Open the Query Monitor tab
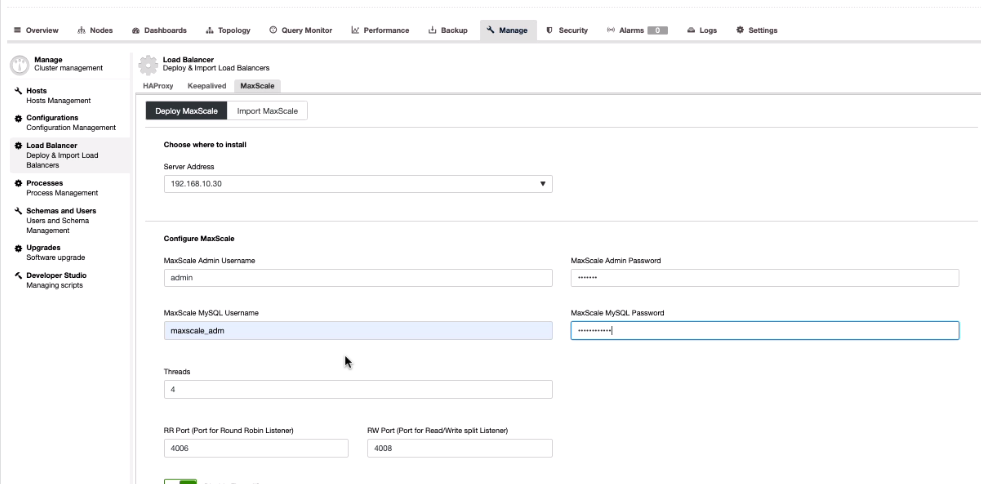 coord(300,30)
